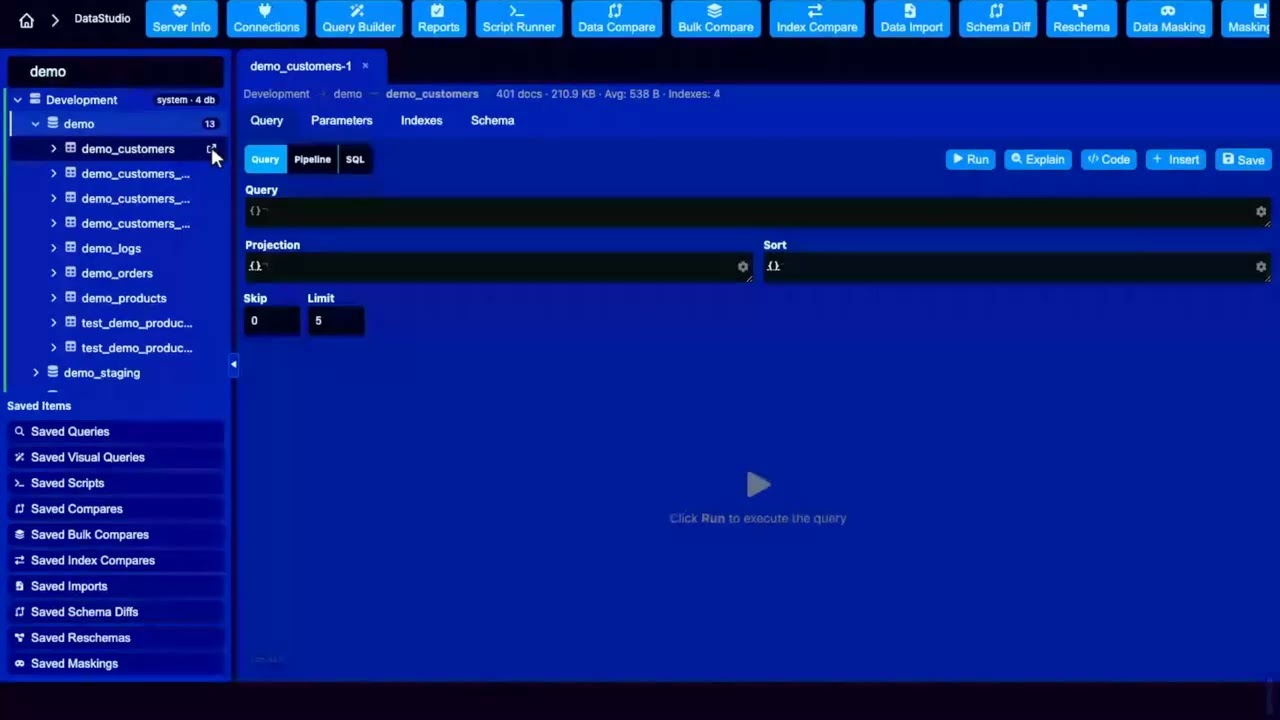Open Connections from the toolbar
This screenshot has width=1280, height=720.
(x=266, y=19)
